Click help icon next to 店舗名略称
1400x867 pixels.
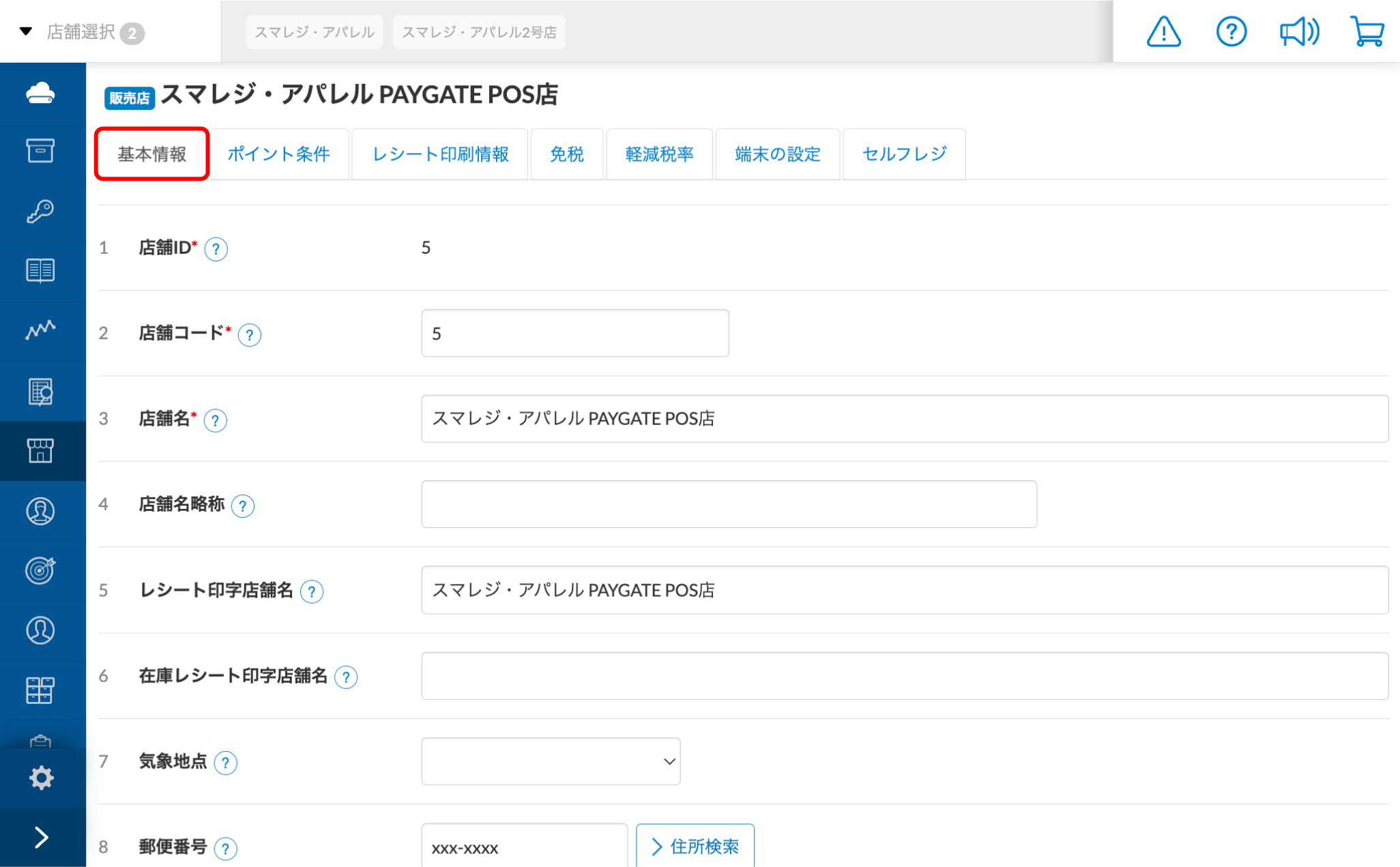tap(243, 506)
